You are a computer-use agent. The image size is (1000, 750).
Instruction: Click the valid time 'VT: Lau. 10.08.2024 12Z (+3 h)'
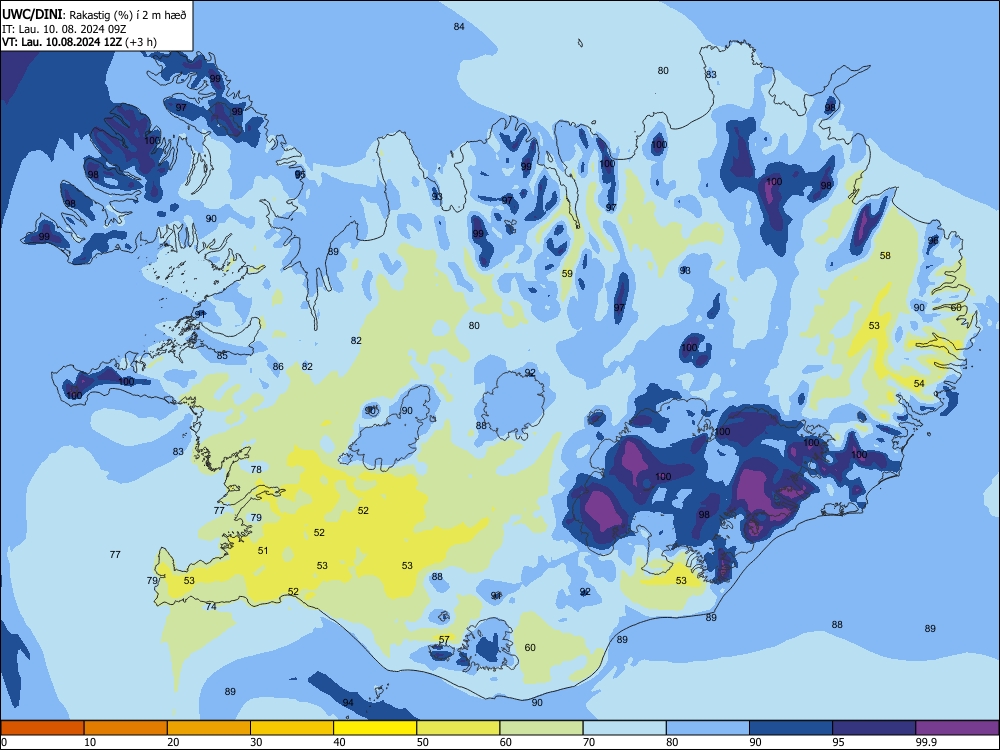[79, 42]
